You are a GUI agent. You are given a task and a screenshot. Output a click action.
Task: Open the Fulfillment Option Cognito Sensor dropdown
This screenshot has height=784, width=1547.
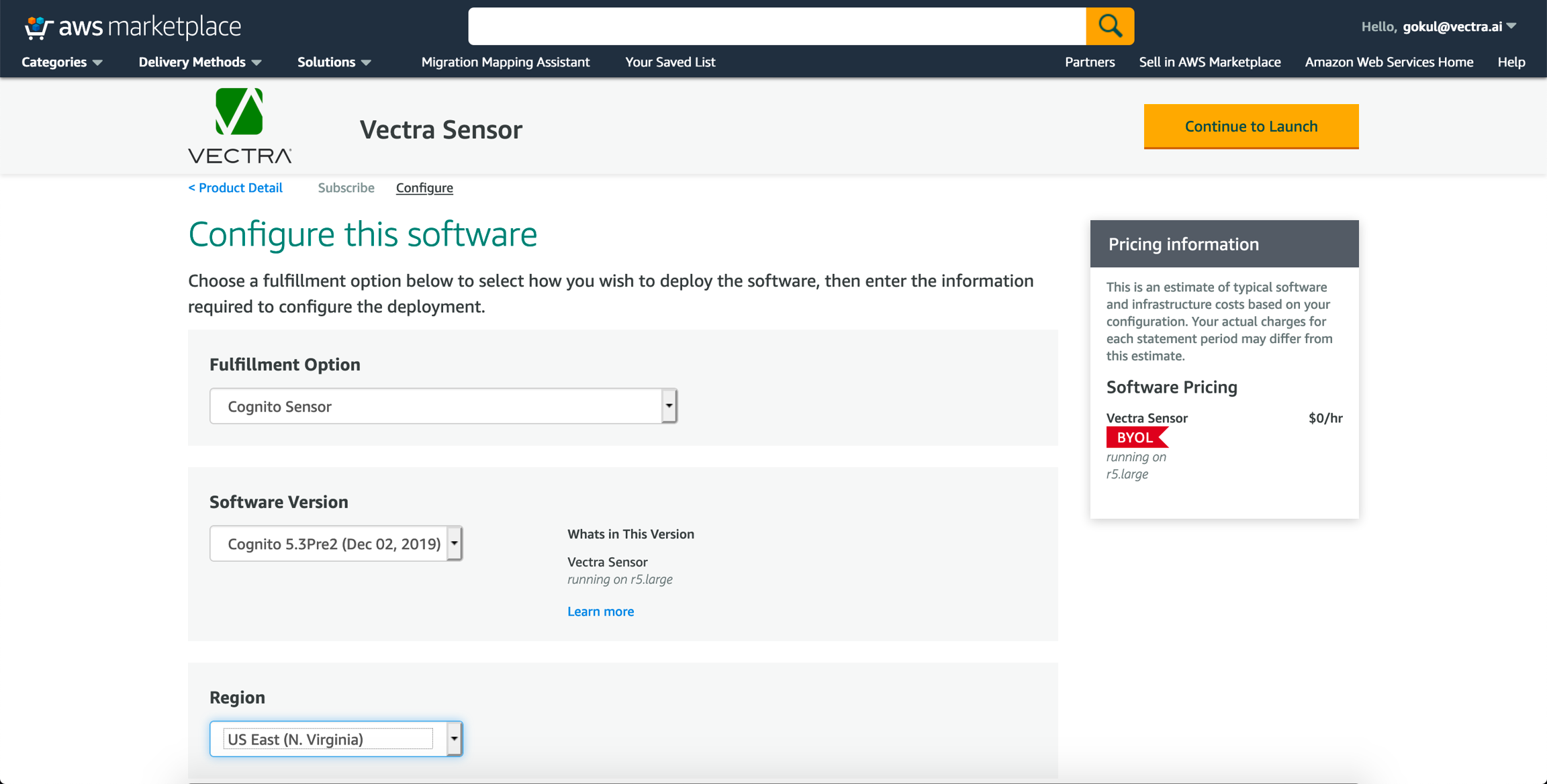pyautogui.click(x=443, y=406)
